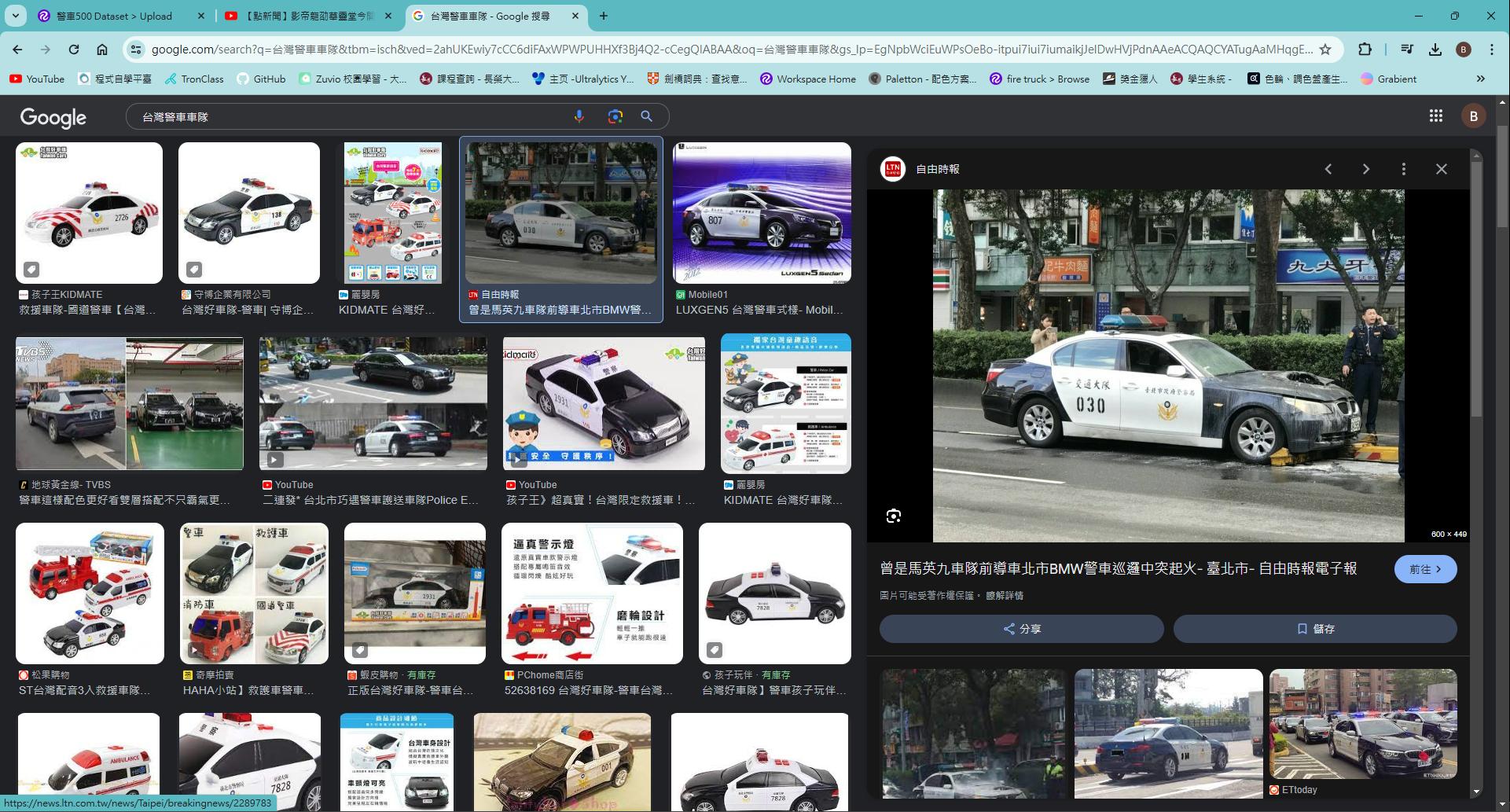
Task: View site information icon in address bar
Action: coord(136,49)
